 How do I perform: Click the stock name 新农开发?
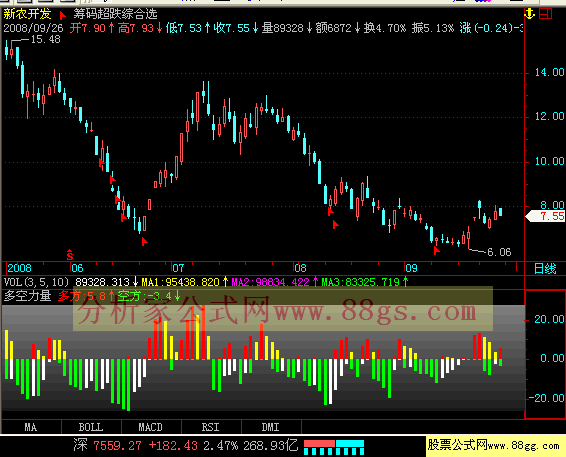(x=27, y=14)
